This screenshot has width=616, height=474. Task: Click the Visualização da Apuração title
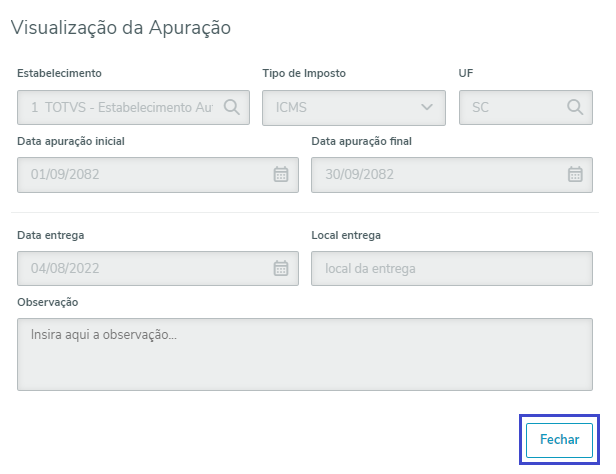click(121, 27)
